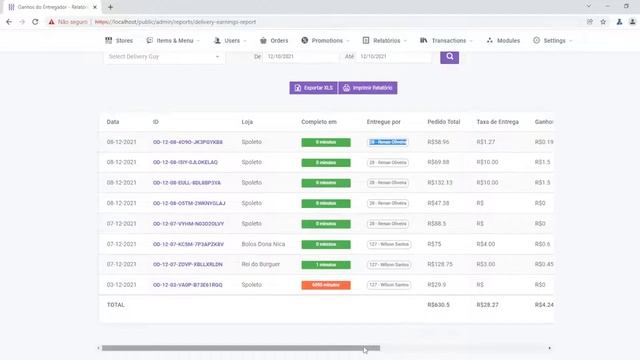Image resolution: width=640 pixels, height=360 pixels.
Task: Open the order ID link in the R$47.38 row
Action: click(189, 203)
